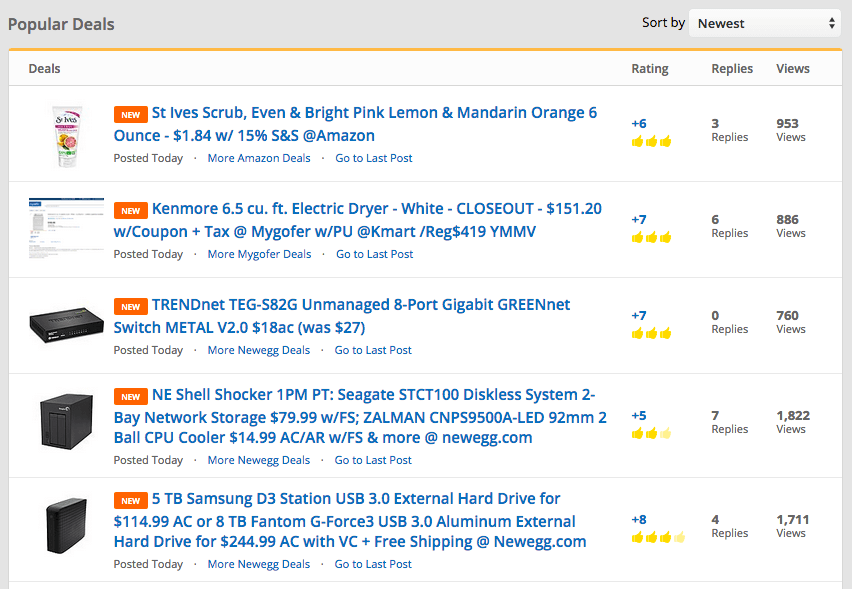Screen dimensions: 852x589
Task: Open More Newegg Deals under TRENDnet deal
Action: 259,350
